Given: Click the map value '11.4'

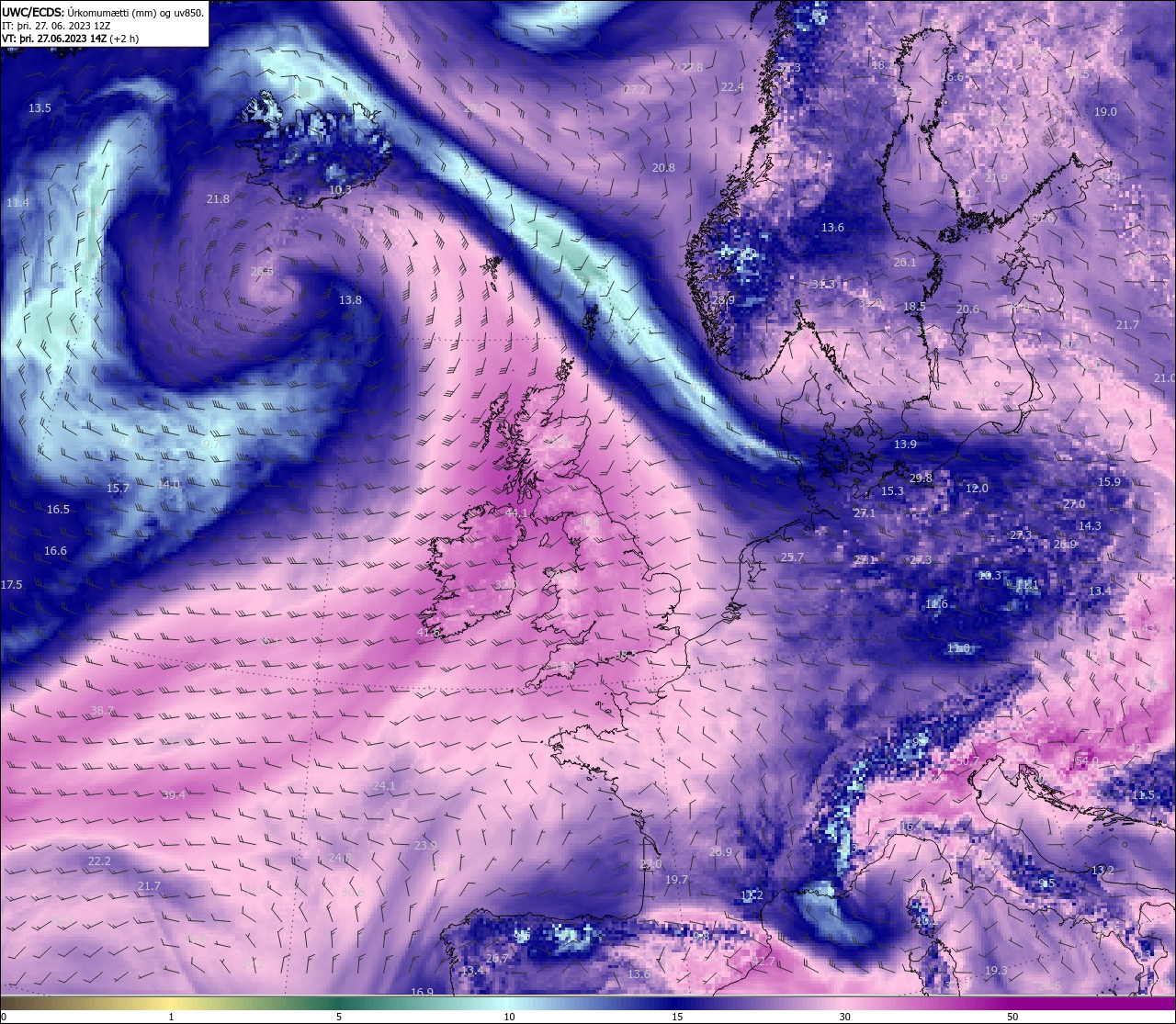Looking at the screenshot, I should tap(17, 202).
